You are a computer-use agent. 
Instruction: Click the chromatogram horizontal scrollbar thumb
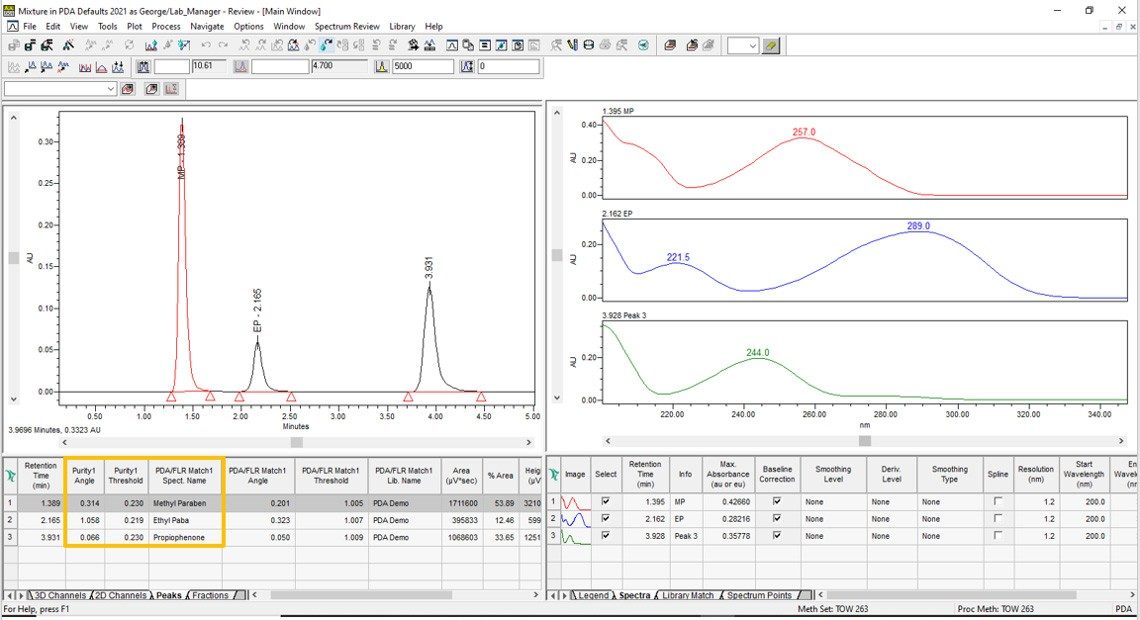click(296, 442)
